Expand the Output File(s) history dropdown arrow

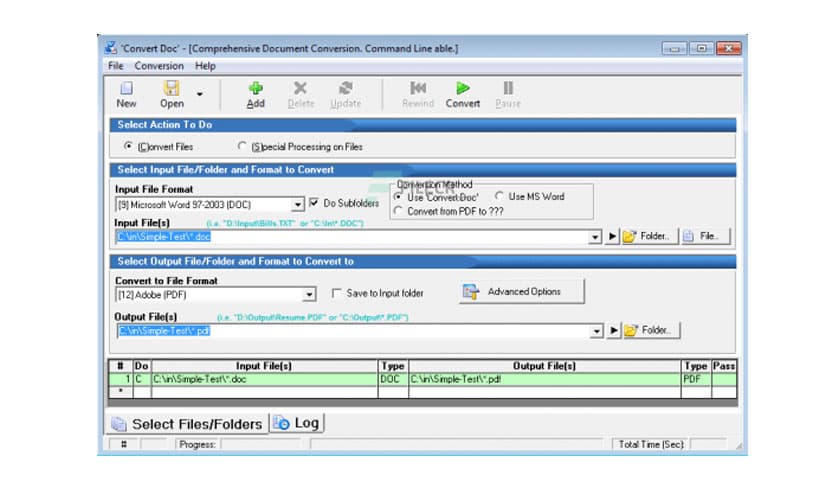pyautogui.click(x=597, y=331)
